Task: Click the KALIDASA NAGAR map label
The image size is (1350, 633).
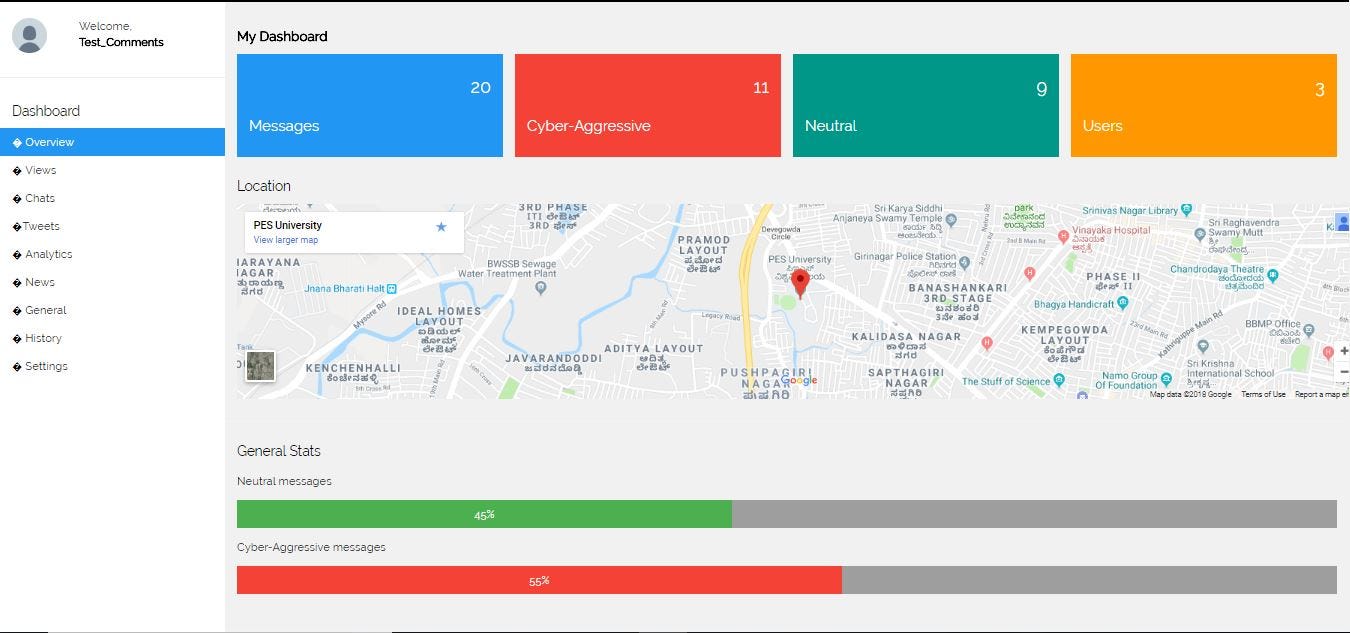Action: click(906, 338)
